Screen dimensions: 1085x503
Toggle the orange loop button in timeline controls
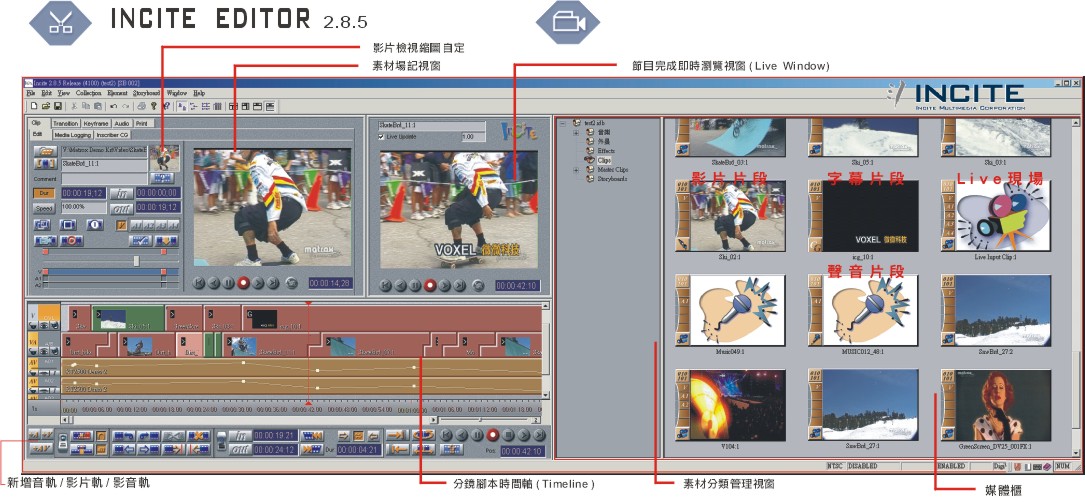tap(358, 436)
